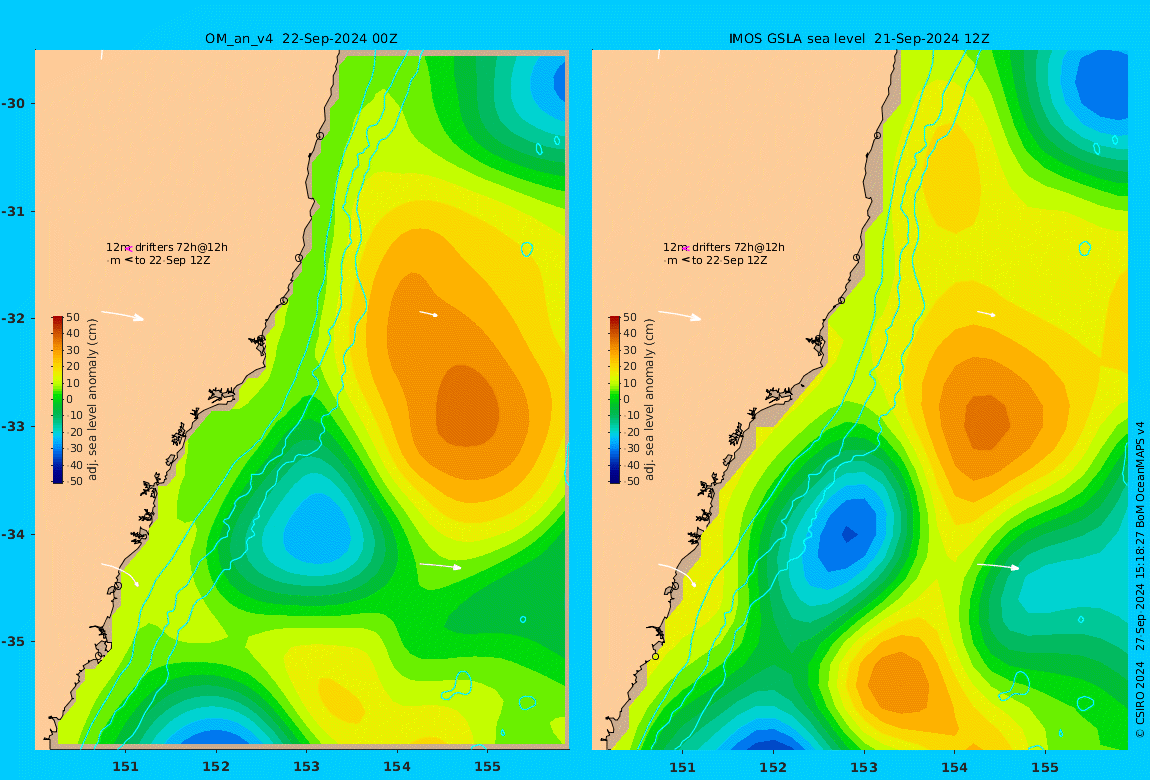Select the -35 latitude axis label
The image size is (1150, 780).
click(12, 641)
